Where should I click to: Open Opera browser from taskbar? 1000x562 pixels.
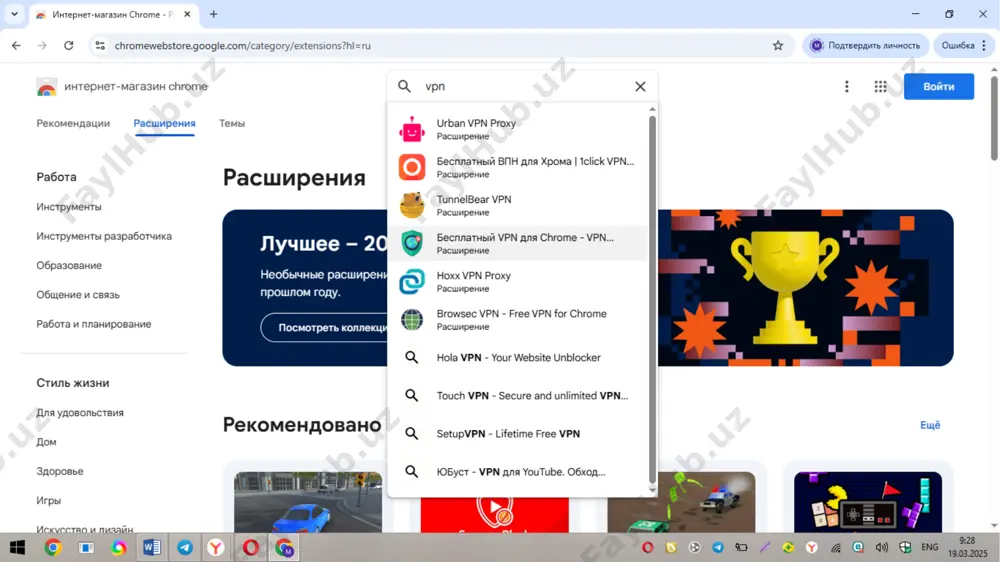(251, 547)
